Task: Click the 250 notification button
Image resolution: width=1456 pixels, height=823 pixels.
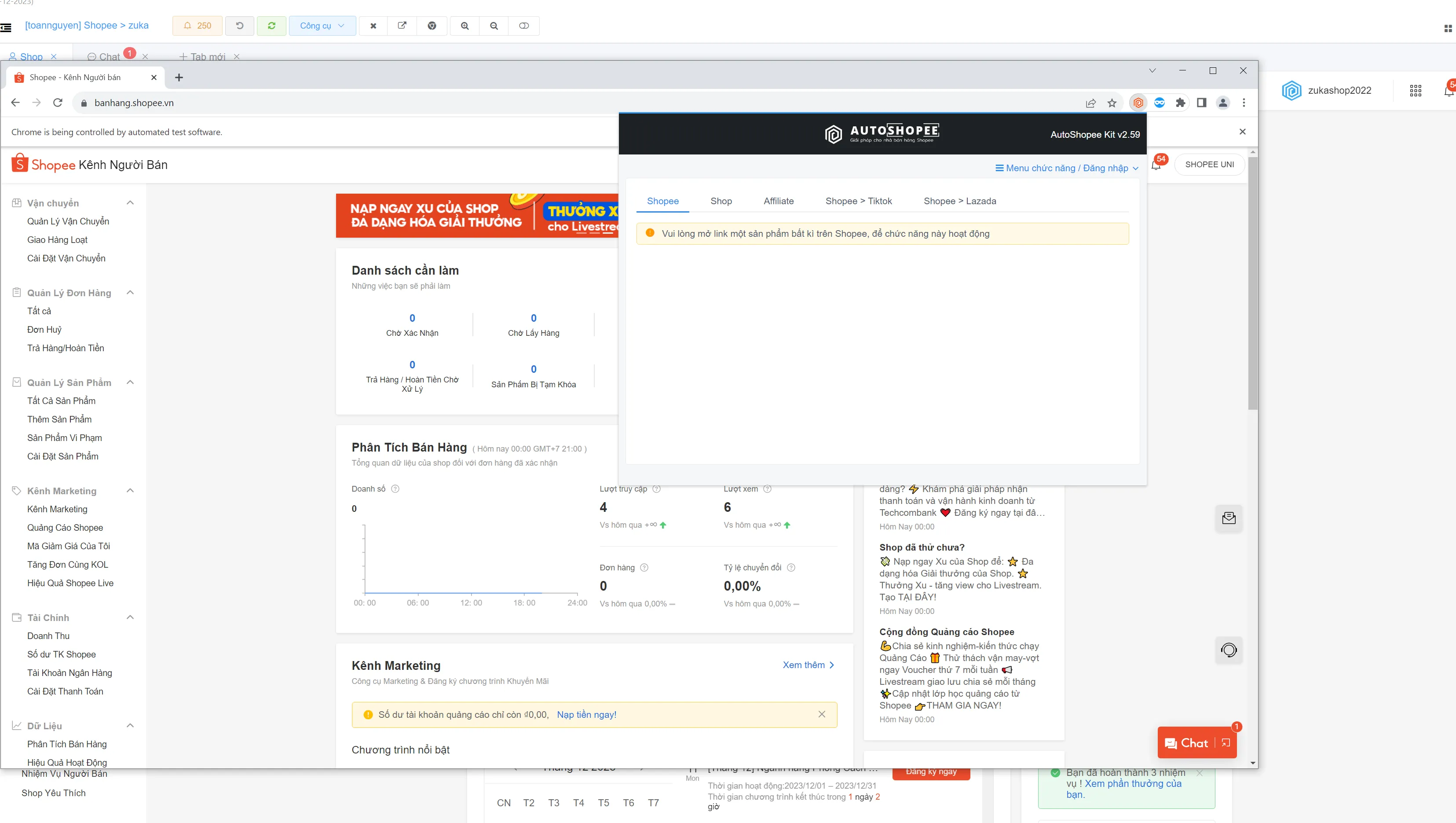Action: click(x=197, y=26)
